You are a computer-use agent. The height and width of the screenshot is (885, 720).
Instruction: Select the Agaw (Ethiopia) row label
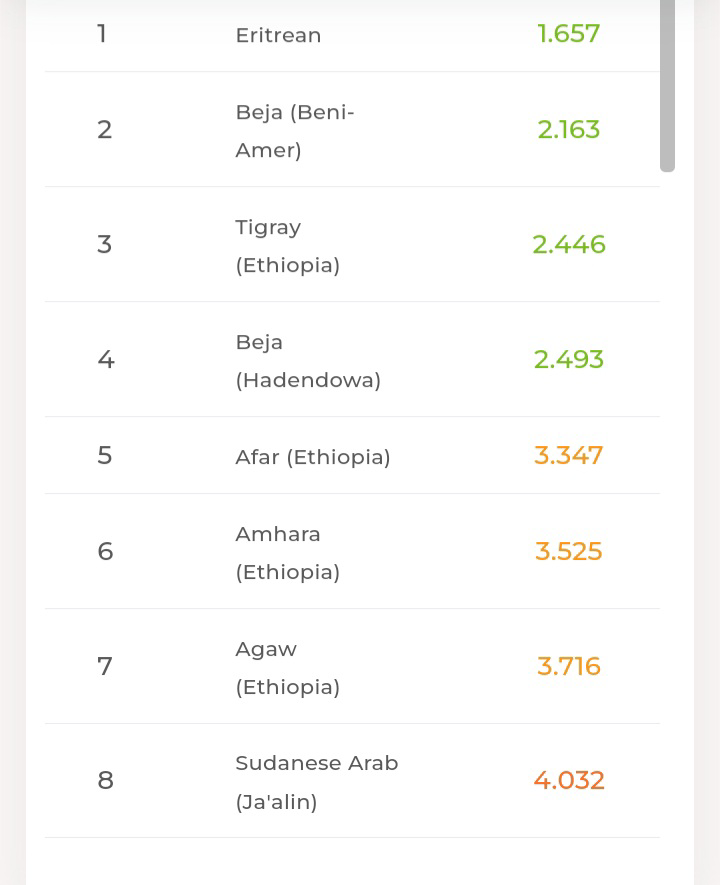pos(287,668)
